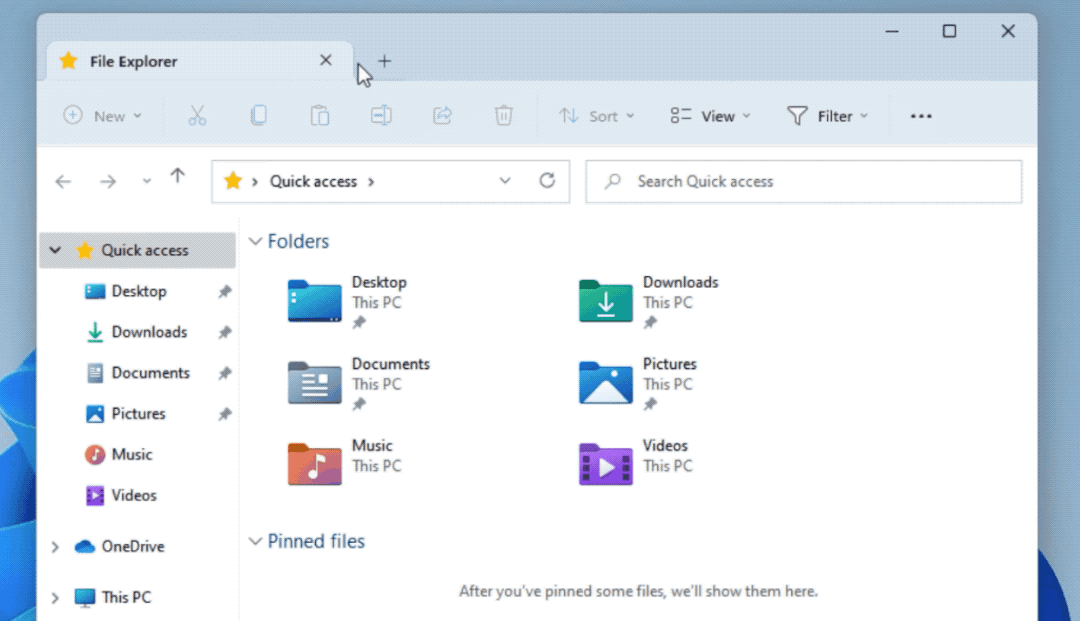The image size is (1080, 621).
Task: Collapse the Folders section
Action: coord(256,242)
